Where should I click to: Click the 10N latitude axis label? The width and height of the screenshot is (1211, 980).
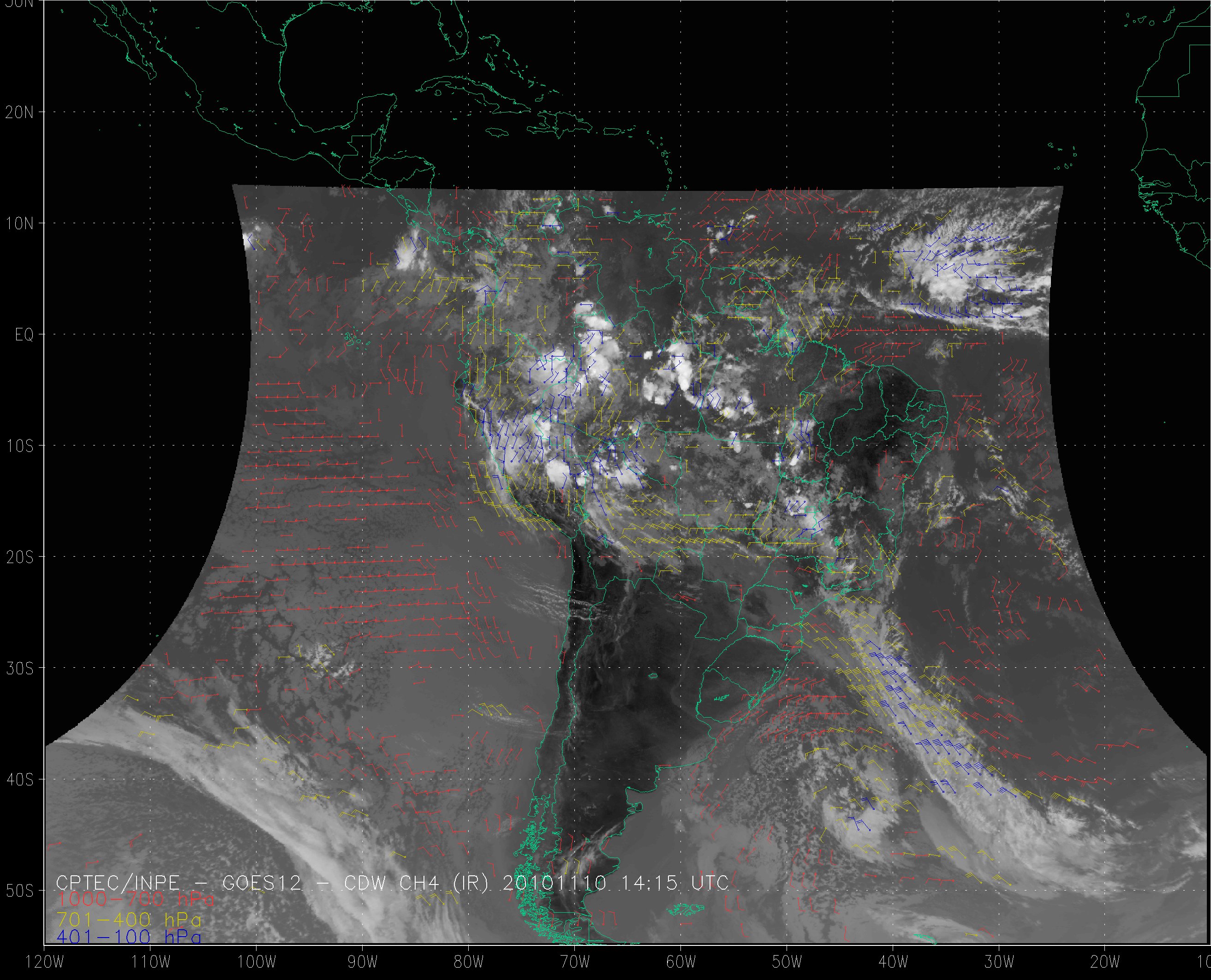(x=20, y=224)
